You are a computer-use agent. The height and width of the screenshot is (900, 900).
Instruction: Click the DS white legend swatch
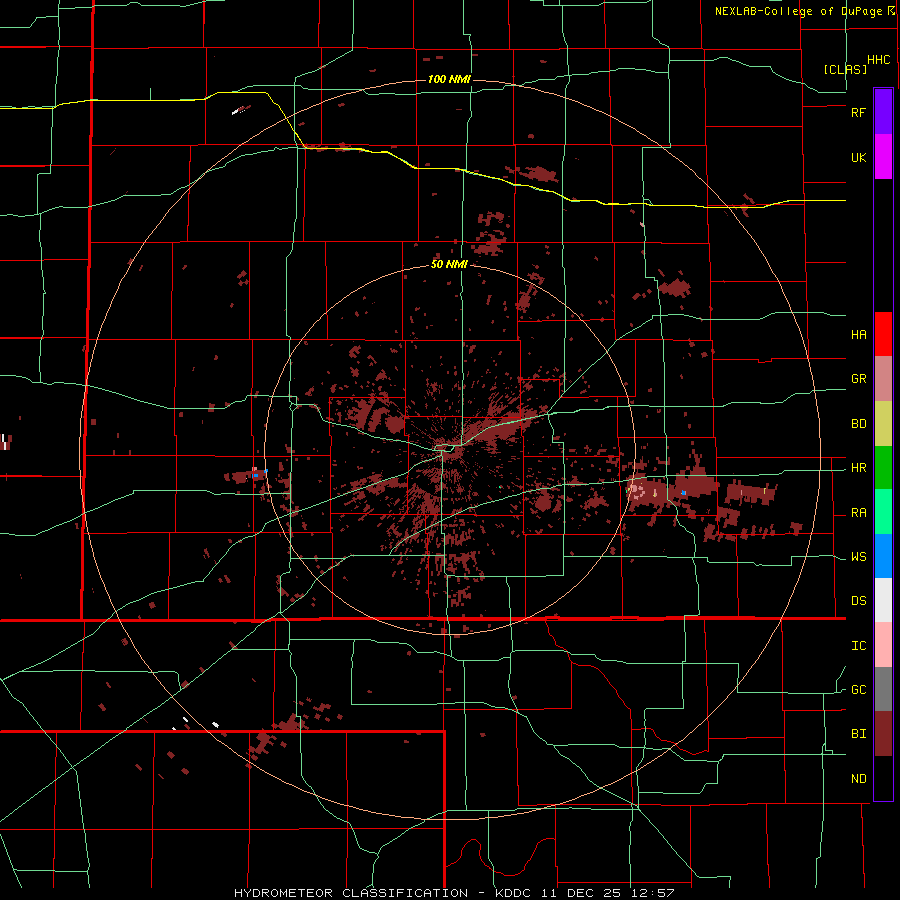pyautogui.click(x=883, y=600)
